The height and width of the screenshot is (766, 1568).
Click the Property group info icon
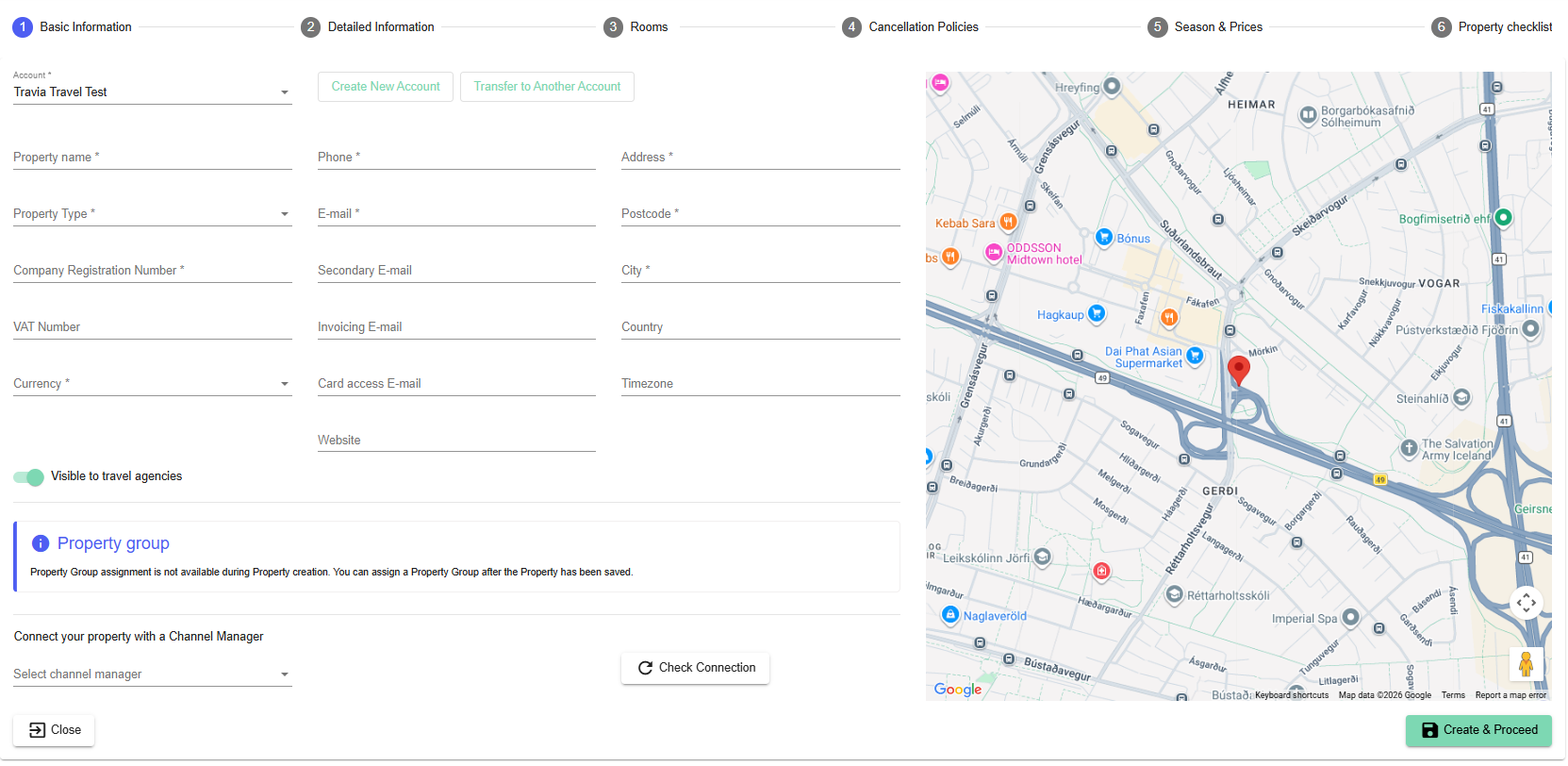(41, 543)
